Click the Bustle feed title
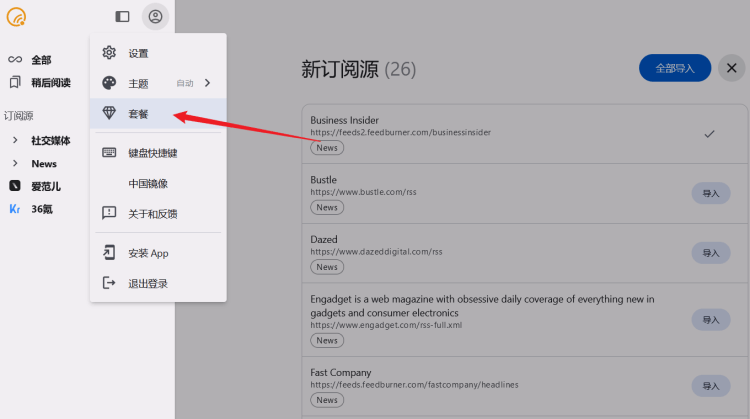The image size is (750, 419). [x=323, y=180]
